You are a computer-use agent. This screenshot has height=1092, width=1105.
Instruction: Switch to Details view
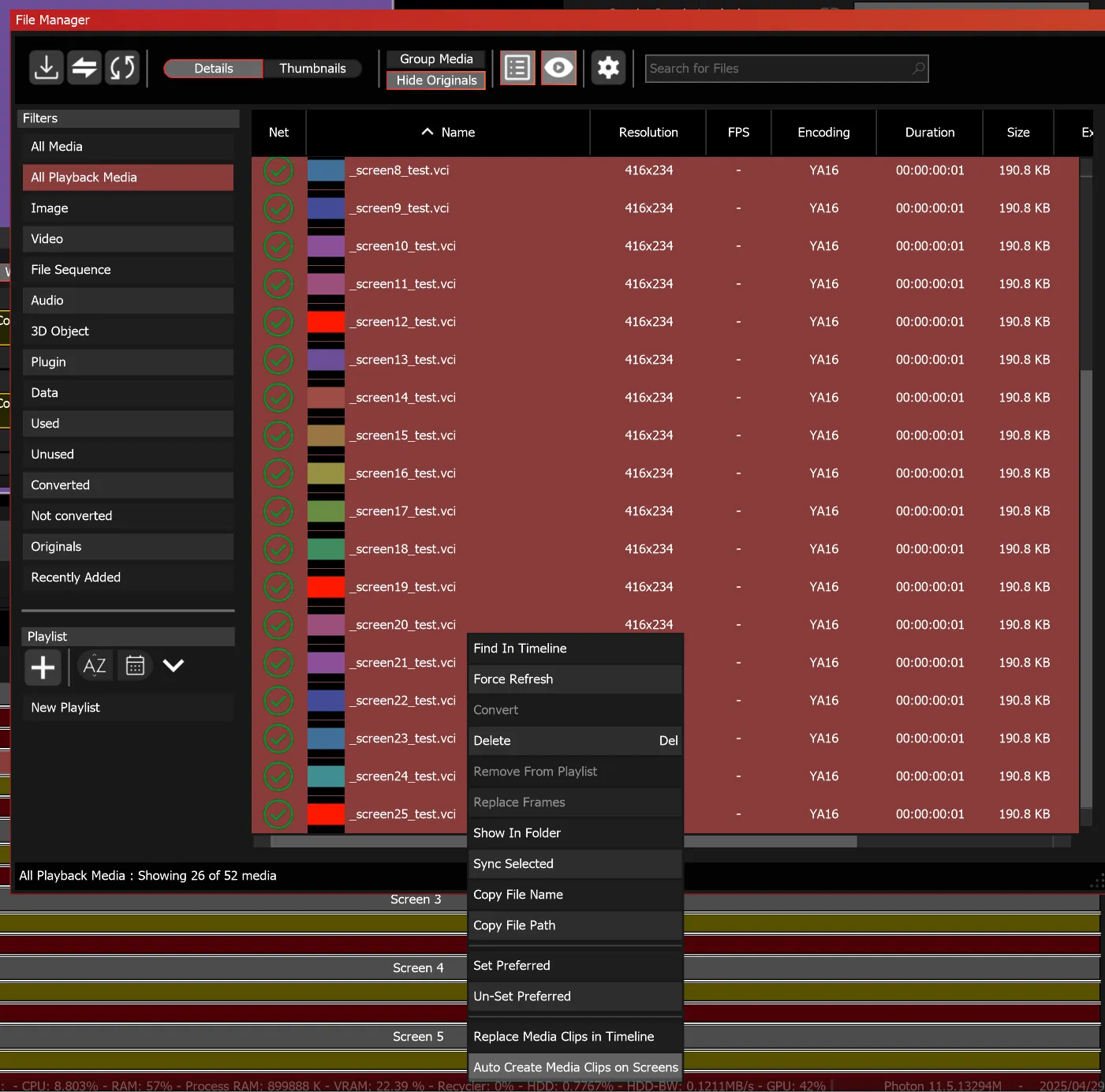(214, 69)
